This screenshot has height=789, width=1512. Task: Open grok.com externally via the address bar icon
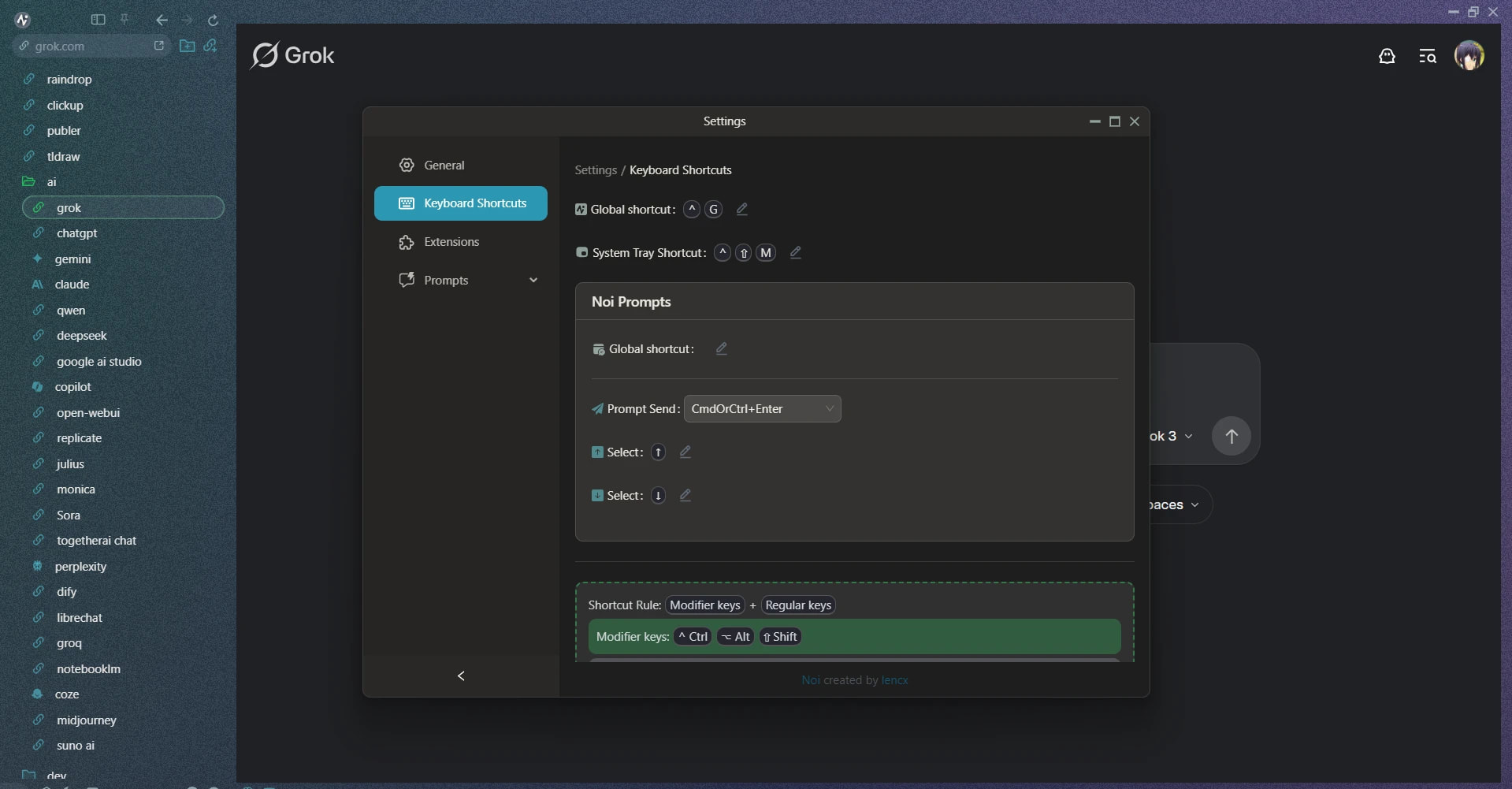pos(159,46)
